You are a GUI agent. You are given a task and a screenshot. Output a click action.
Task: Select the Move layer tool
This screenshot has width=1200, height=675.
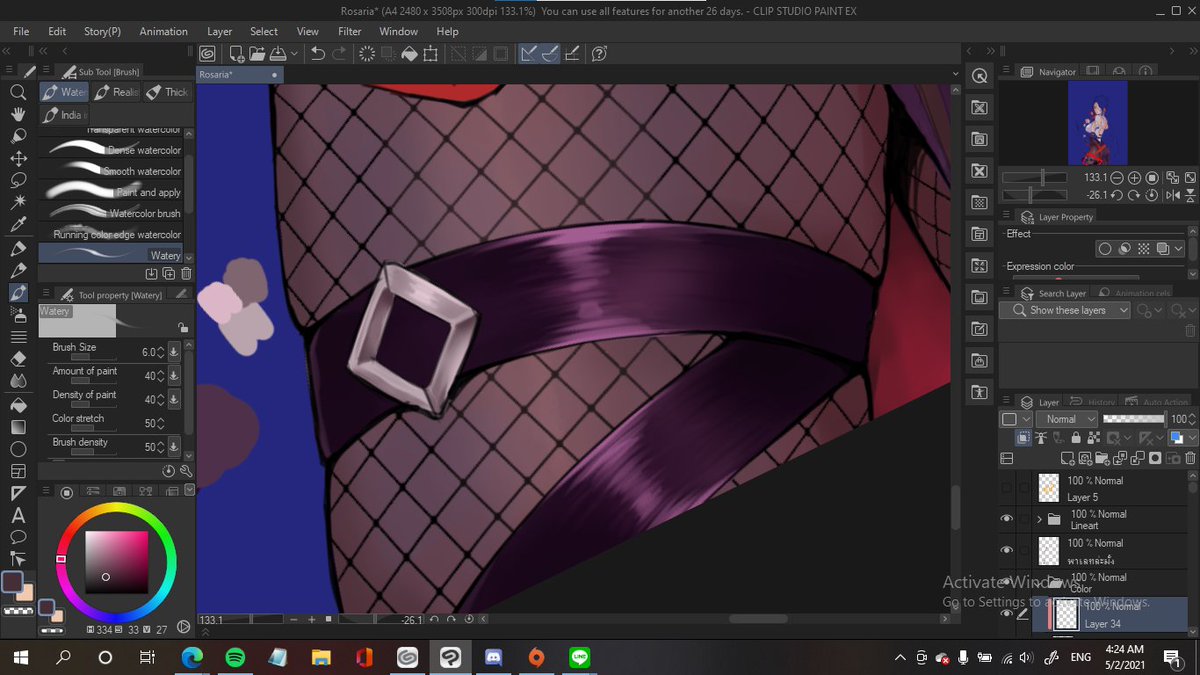pyautogui.click(x=17, y=158)
